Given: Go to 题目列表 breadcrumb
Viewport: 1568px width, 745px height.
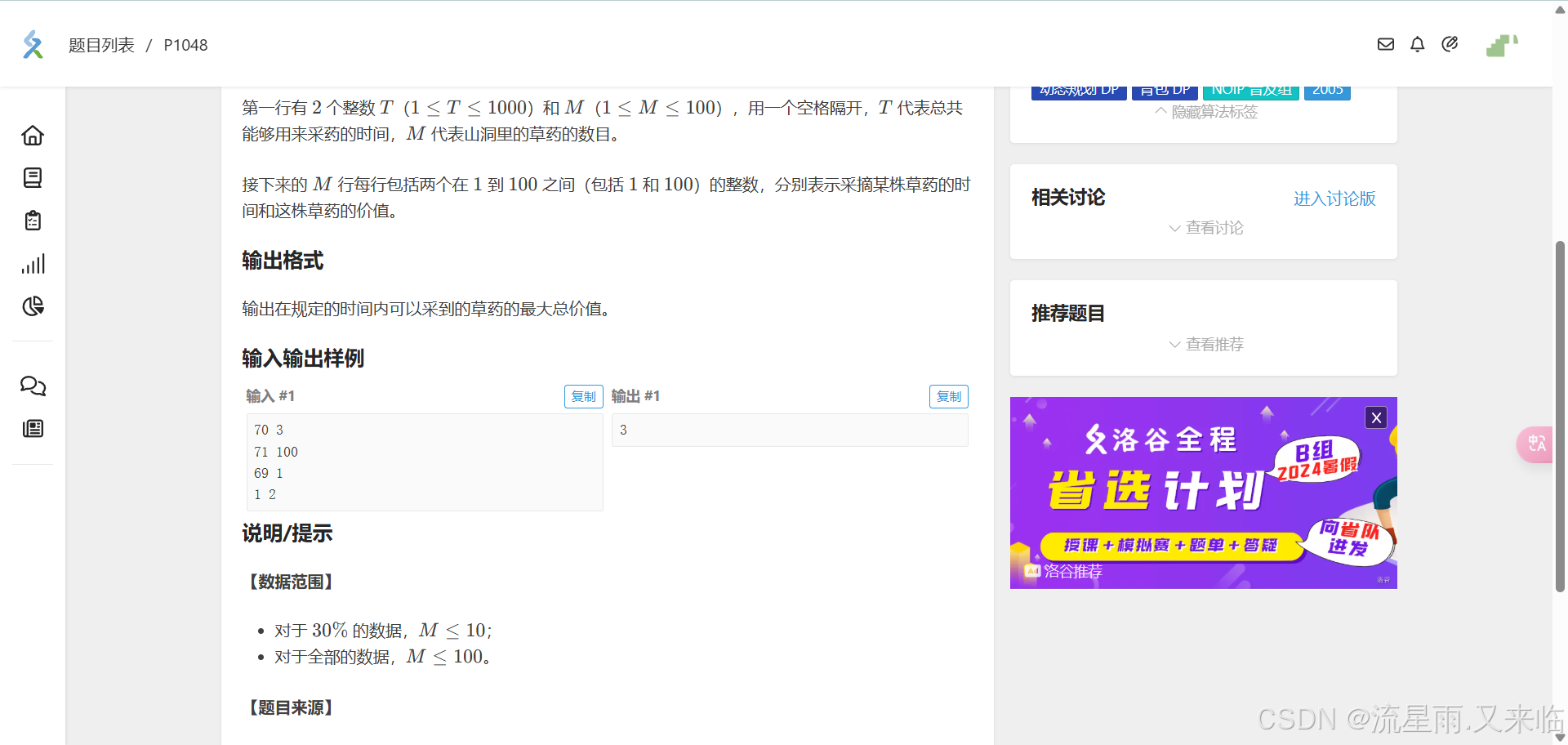Looking at the screenshot, I should pos(101,45).
